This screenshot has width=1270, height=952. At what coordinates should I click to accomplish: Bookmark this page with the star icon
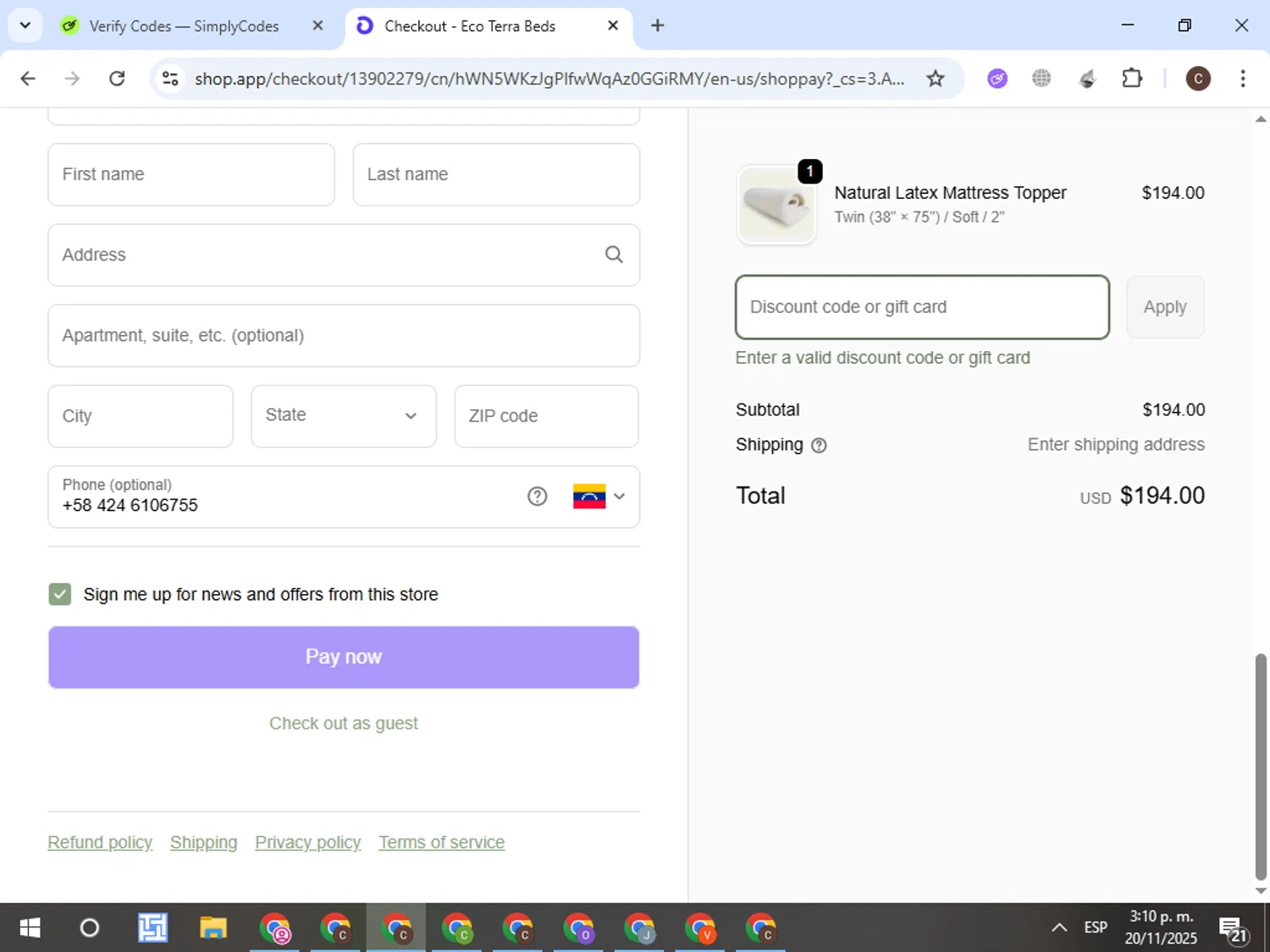935,79
